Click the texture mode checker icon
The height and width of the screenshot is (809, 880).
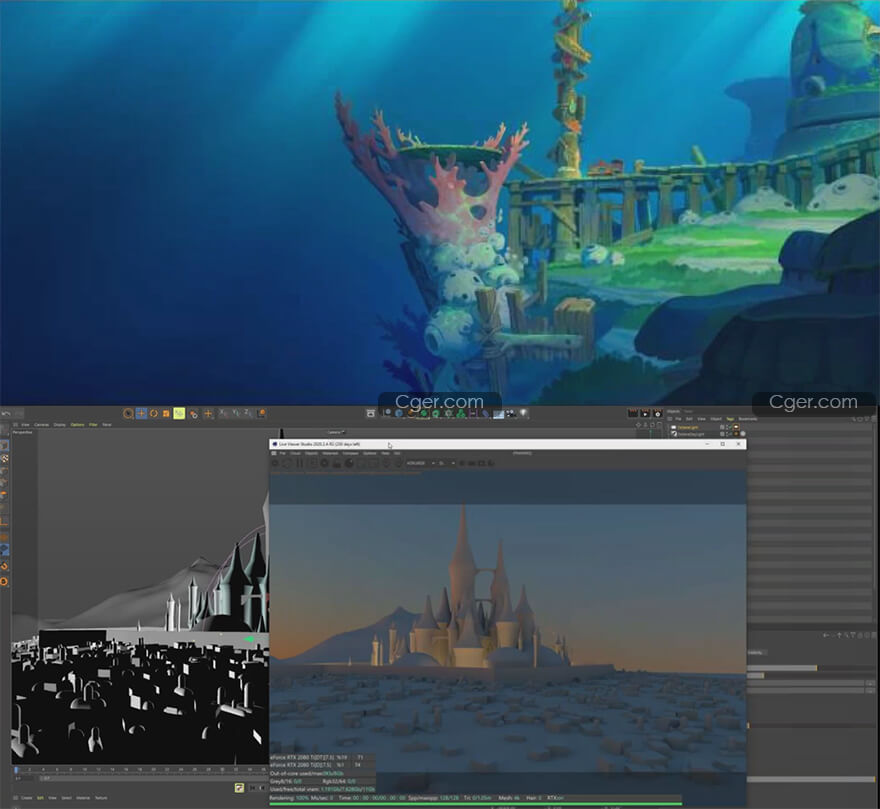pos(4,459)
